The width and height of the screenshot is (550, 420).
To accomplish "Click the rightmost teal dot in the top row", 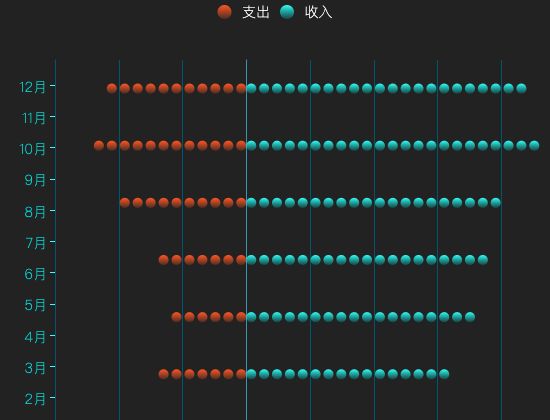I will 521,88.
